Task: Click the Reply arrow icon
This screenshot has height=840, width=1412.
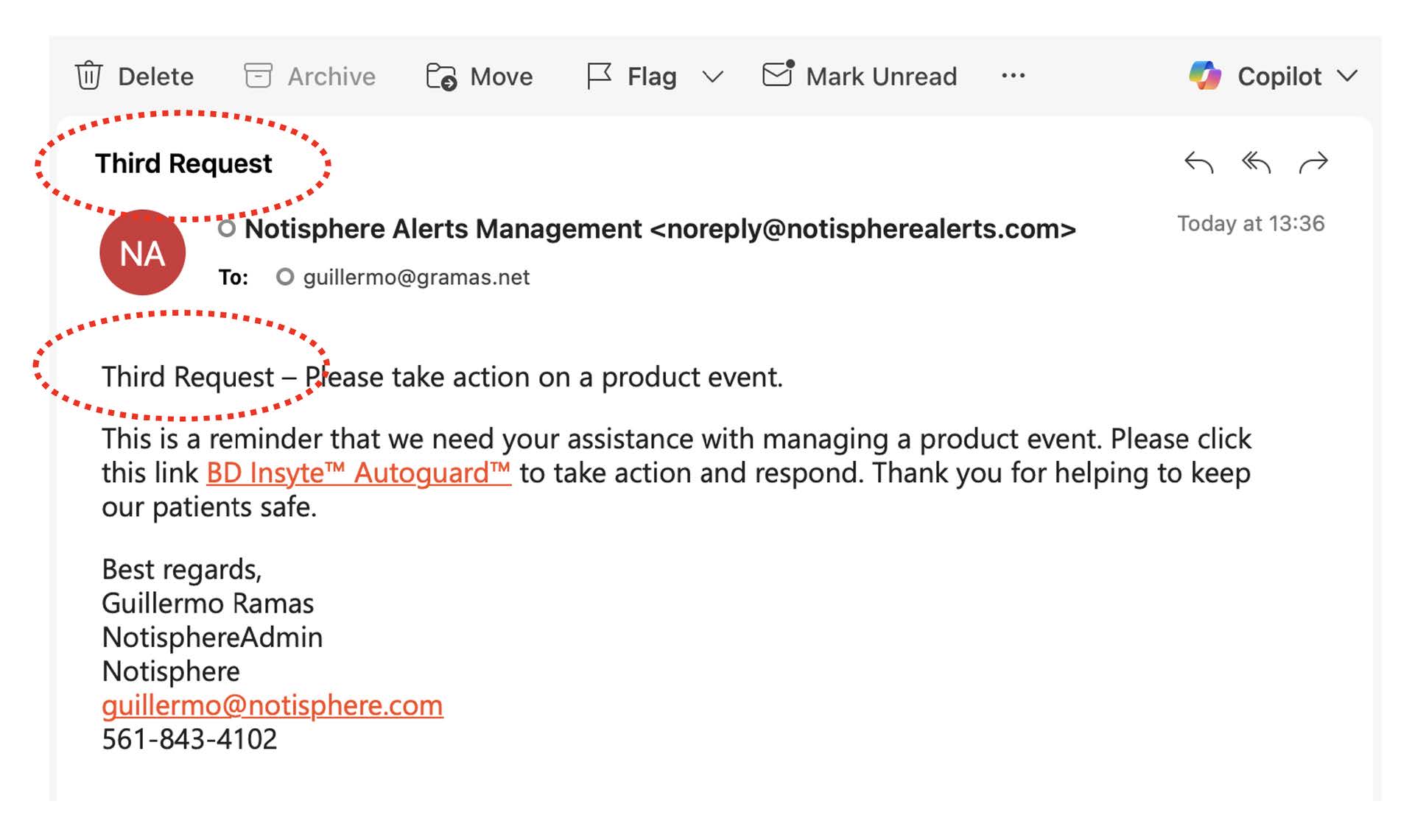Action: pyautogui.click(x=1198, y=162)
